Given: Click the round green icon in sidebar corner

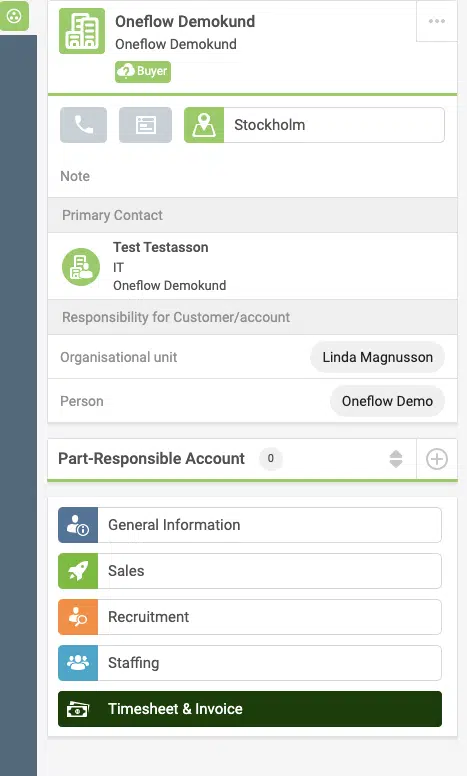Looking at the screenshot, I should (14, 16).
